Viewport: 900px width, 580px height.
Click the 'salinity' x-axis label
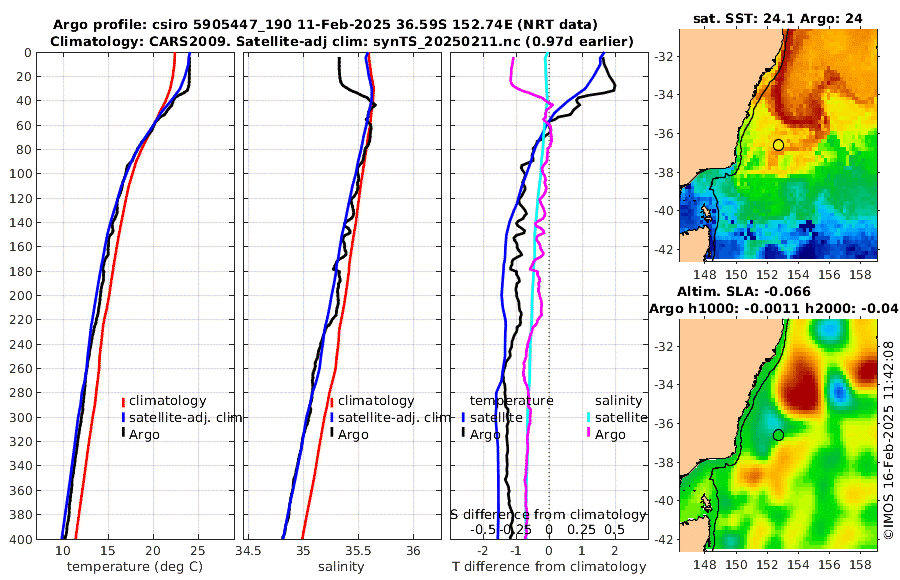point(341,566)
